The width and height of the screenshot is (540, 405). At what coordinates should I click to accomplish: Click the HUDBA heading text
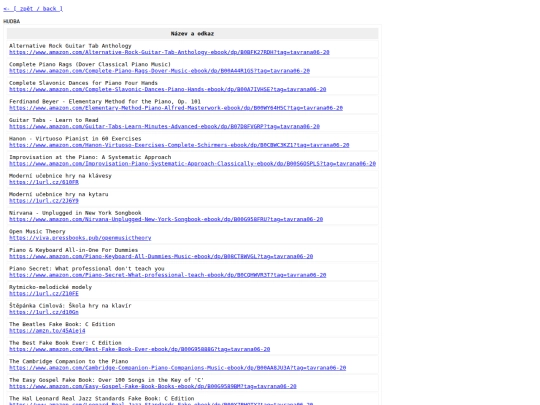pyautogui.click(x=12, y=21)
